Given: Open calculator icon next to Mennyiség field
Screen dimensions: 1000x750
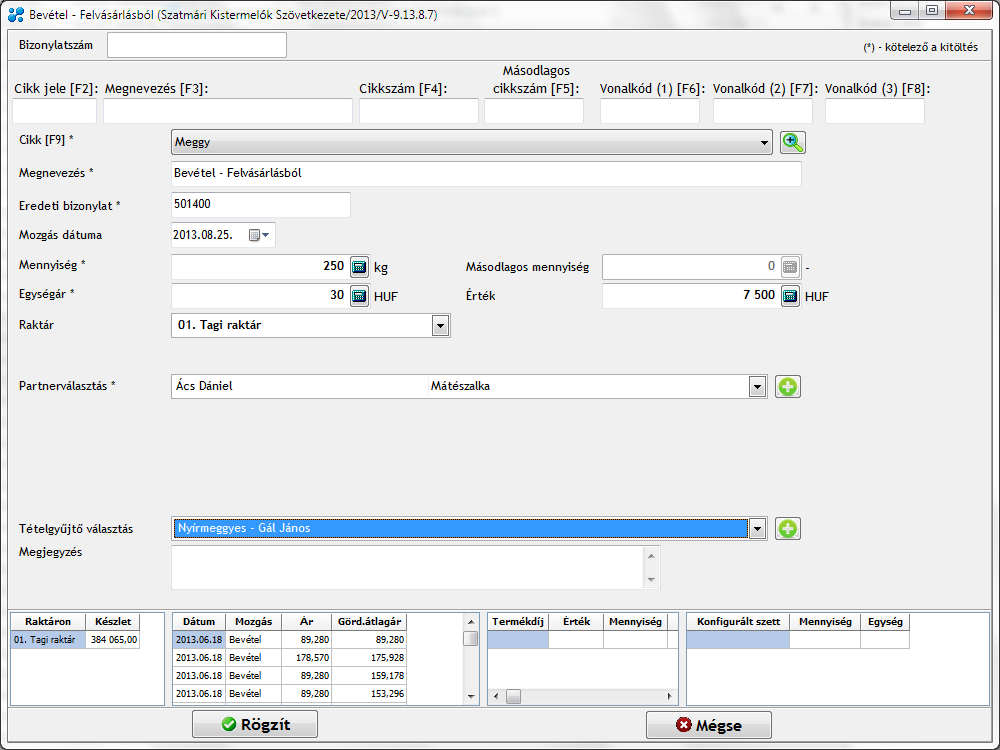Looking at the screenshot, I should (x=360, y=267).
